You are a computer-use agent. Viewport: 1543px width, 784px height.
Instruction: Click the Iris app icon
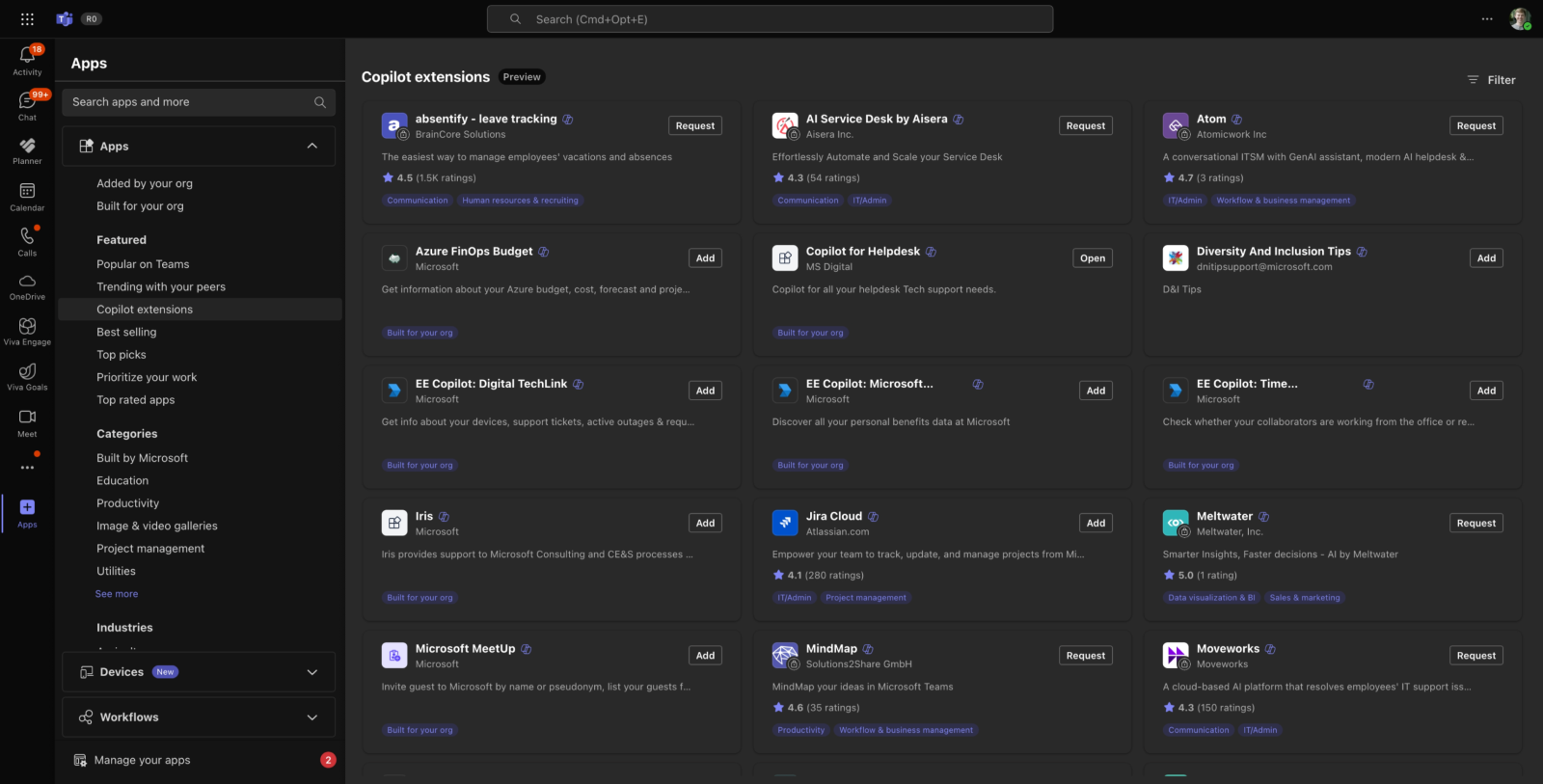pos(394,523)
